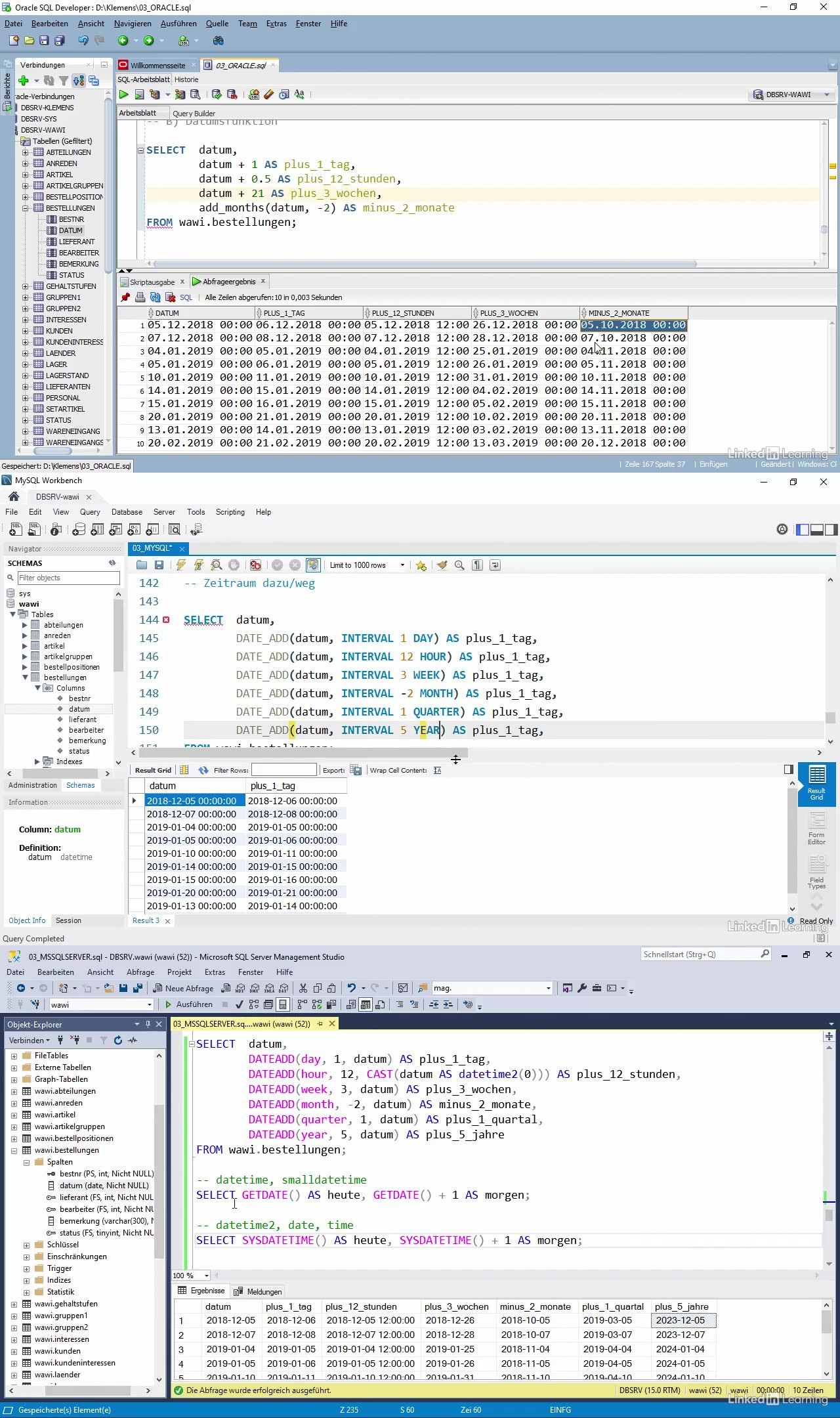840x1418 pixels.
Task: Click the MySQL Workbench home icon
Action: pyautogui.click(x=14, y=497)
